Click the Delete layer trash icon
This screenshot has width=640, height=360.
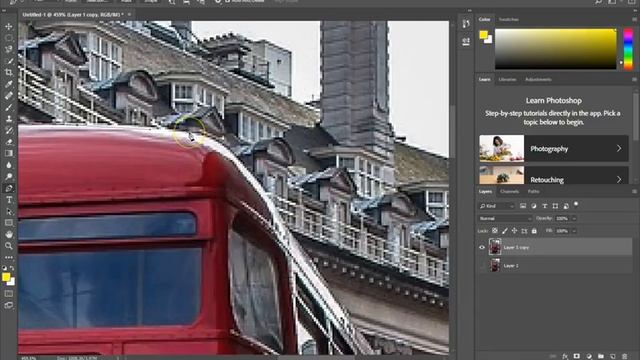[624, 356]
